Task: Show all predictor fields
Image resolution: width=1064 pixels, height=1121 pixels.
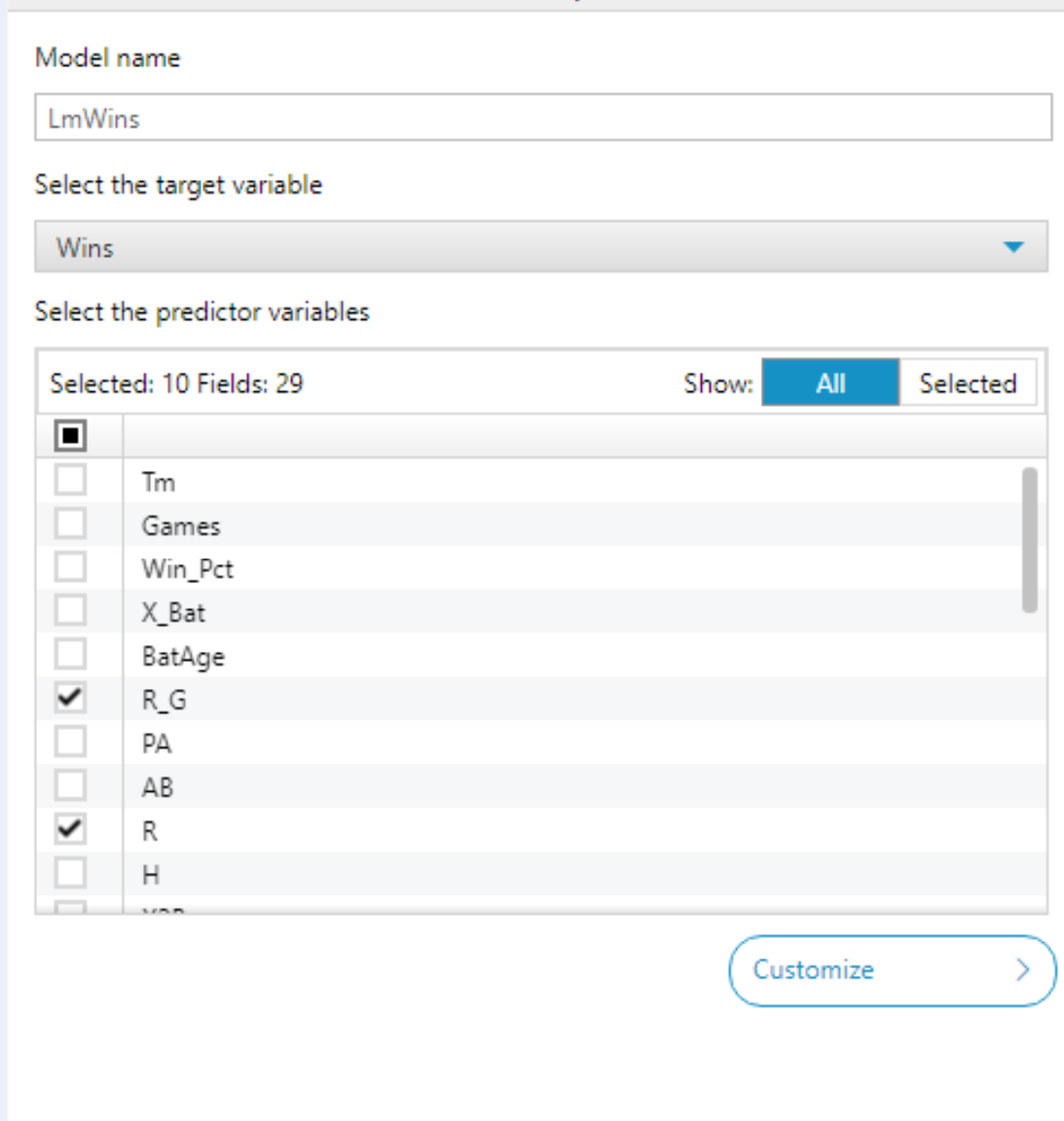Action: pos(829,383)
